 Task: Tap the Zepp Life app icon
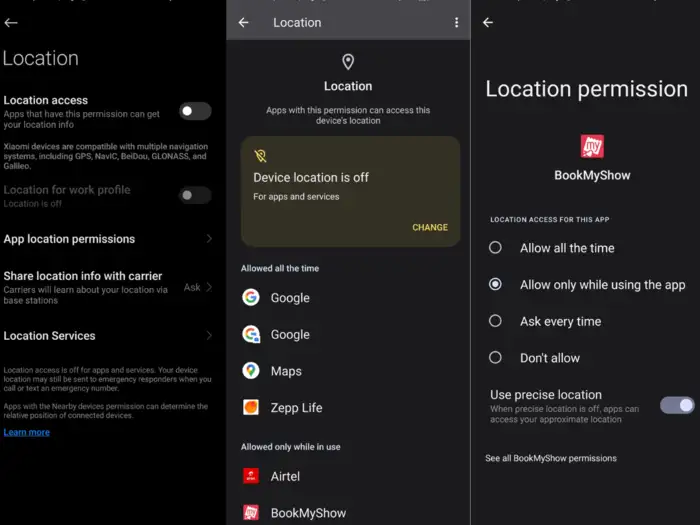click(x=251, y=407)
